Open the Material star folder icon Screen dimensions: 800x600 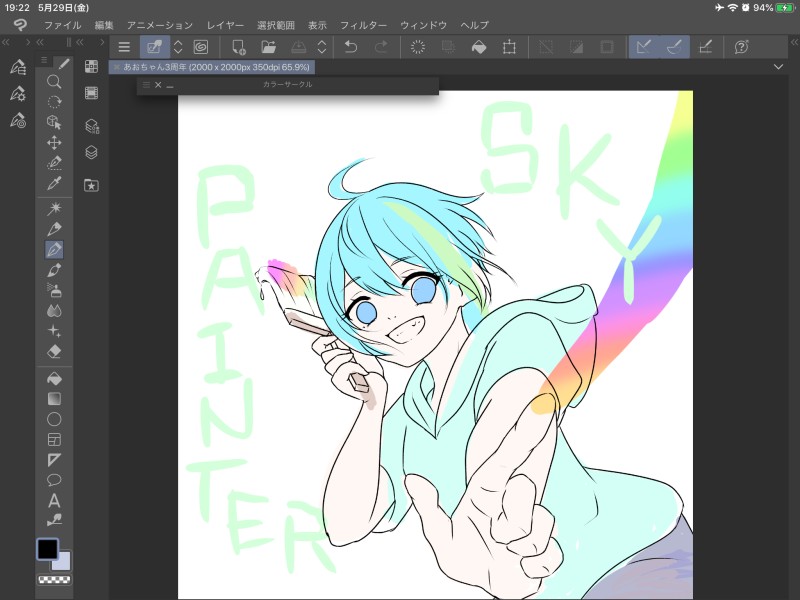[91, 185]
